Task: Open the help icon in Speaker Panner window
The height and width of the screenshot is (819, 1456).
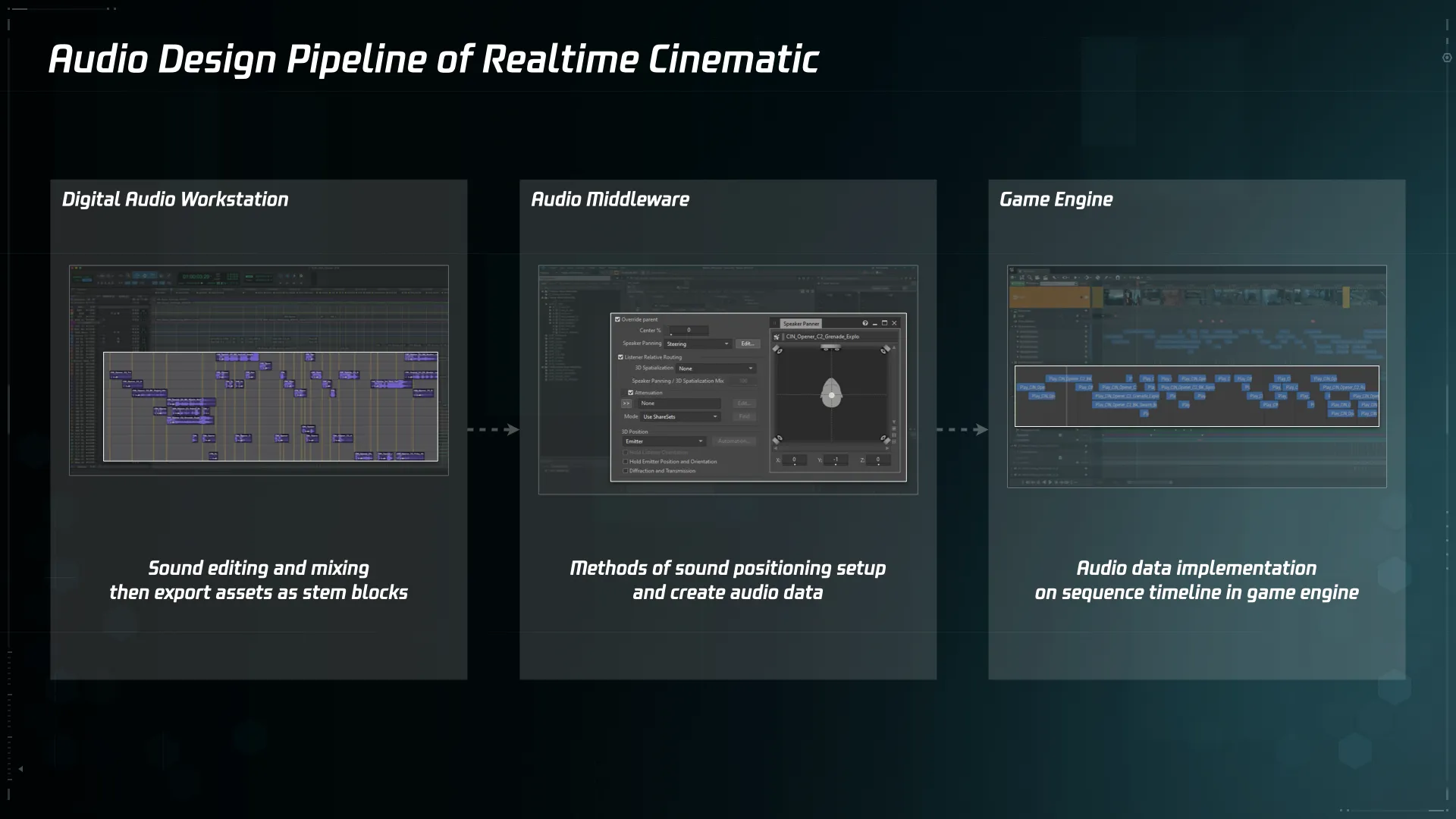Action: (x=865, y=323)
